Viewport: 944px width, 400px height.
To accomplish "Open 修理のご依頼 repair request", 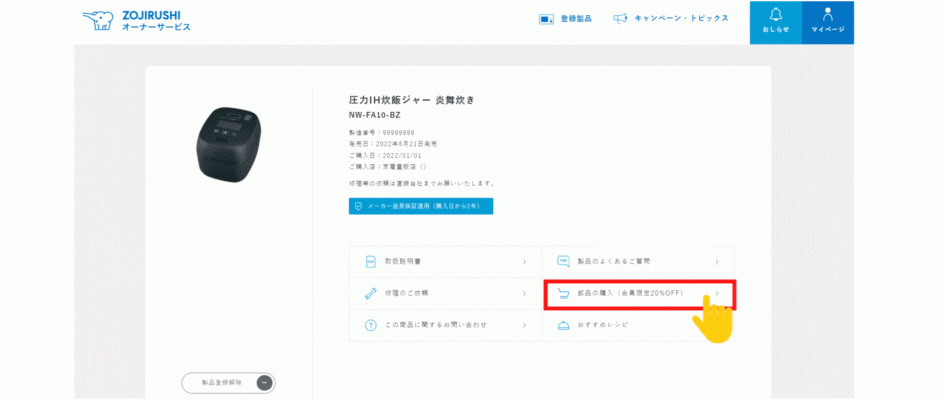I will pyautogui.click(x=445, y=293).
